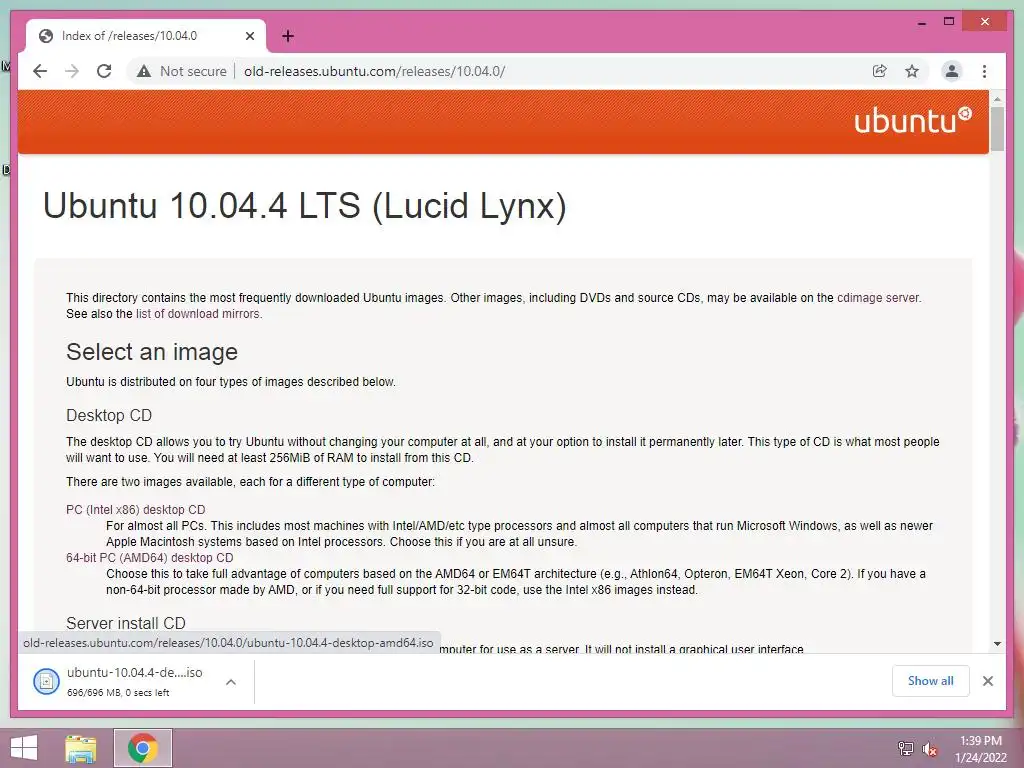Click the vertical scrollbar thumb
Image resolution: width=1024 pixels, height=768 pixels.
[997, 129]
